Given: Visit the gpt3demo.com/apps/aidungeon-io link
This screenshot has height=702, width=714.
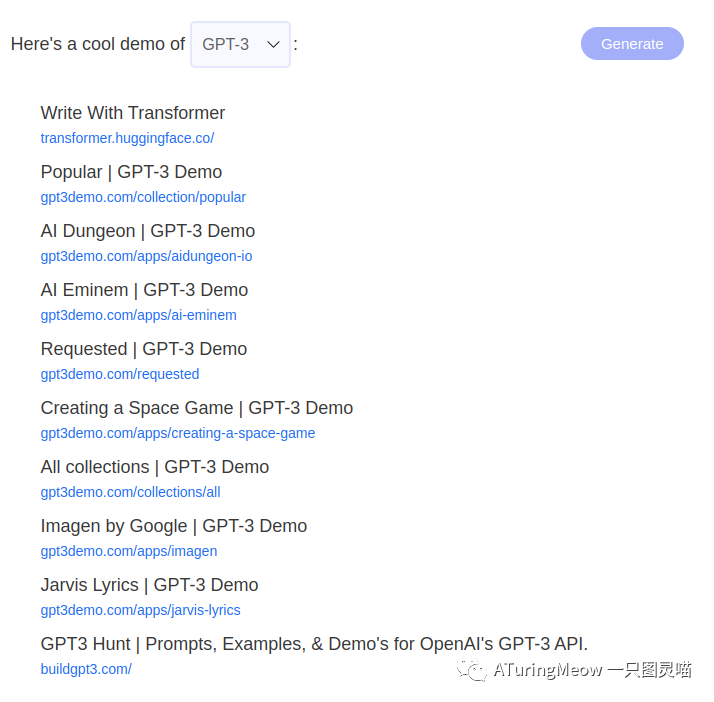Looking at the screenshot, I should pos(146,256).
